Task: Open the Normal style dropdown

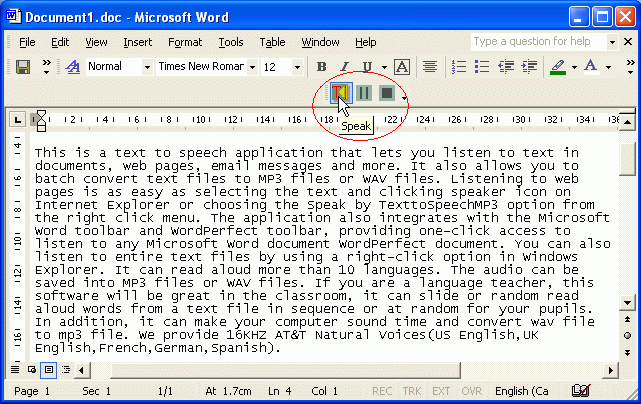Action: (147, 67)
